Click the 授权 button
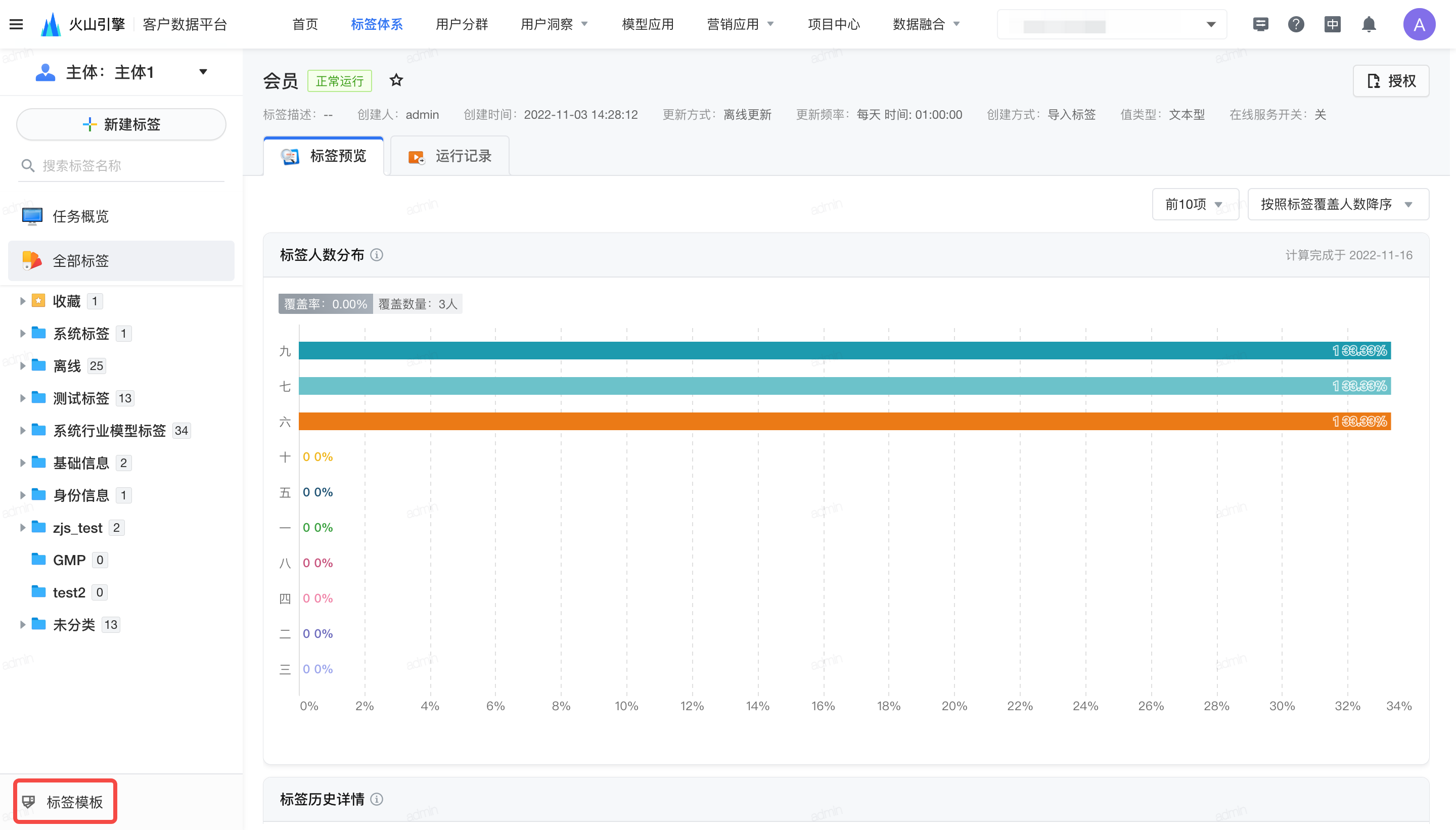 1391,81
